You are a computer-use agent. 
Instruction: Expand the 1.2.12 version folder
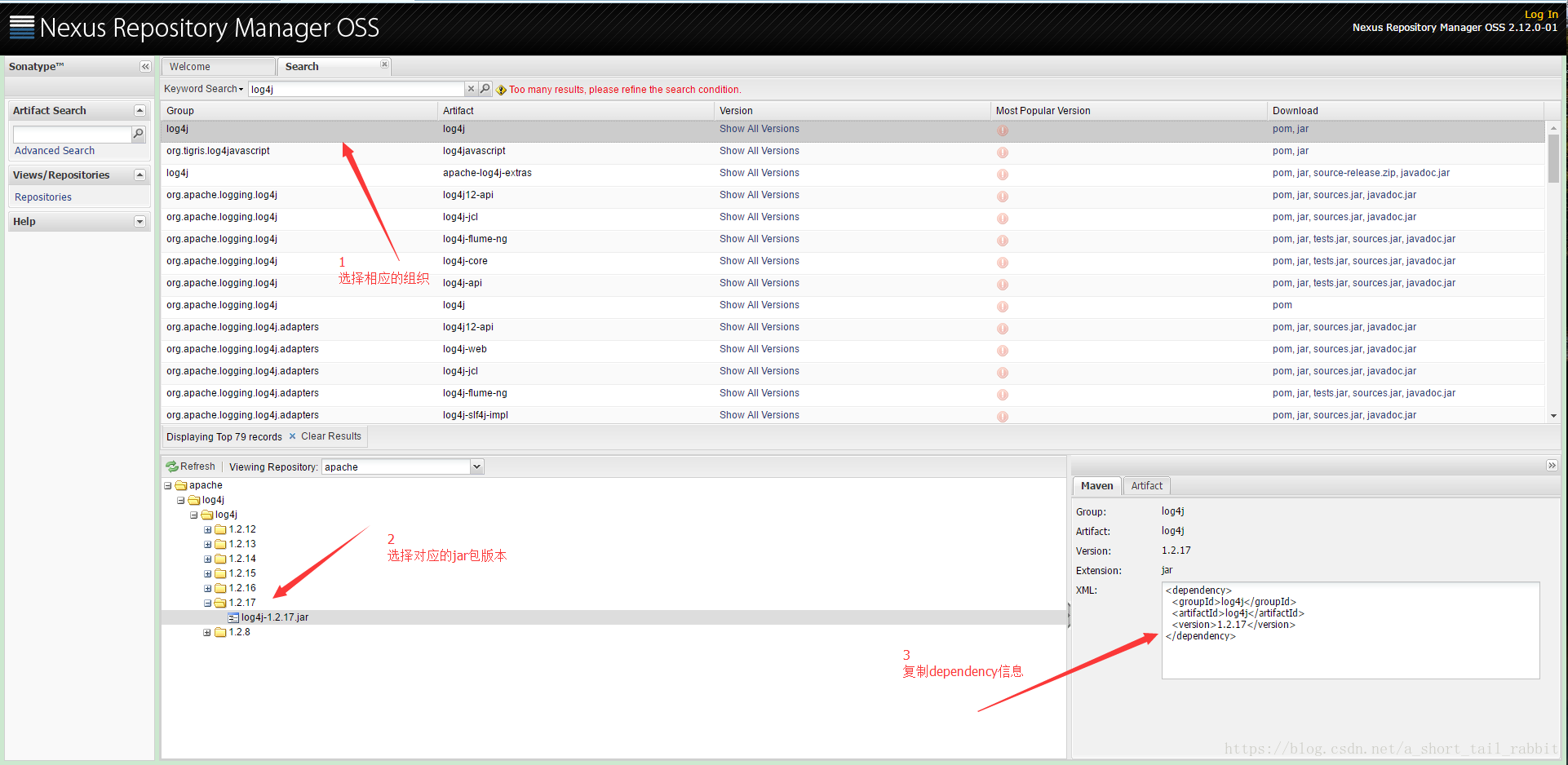coord(207,530)
